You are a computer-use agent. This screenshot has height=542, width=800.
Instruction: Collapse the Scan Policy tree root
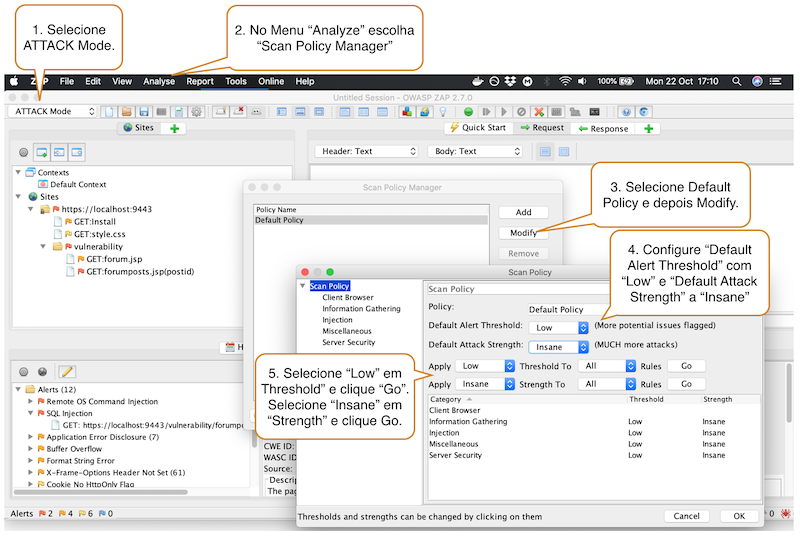[303, 286]
